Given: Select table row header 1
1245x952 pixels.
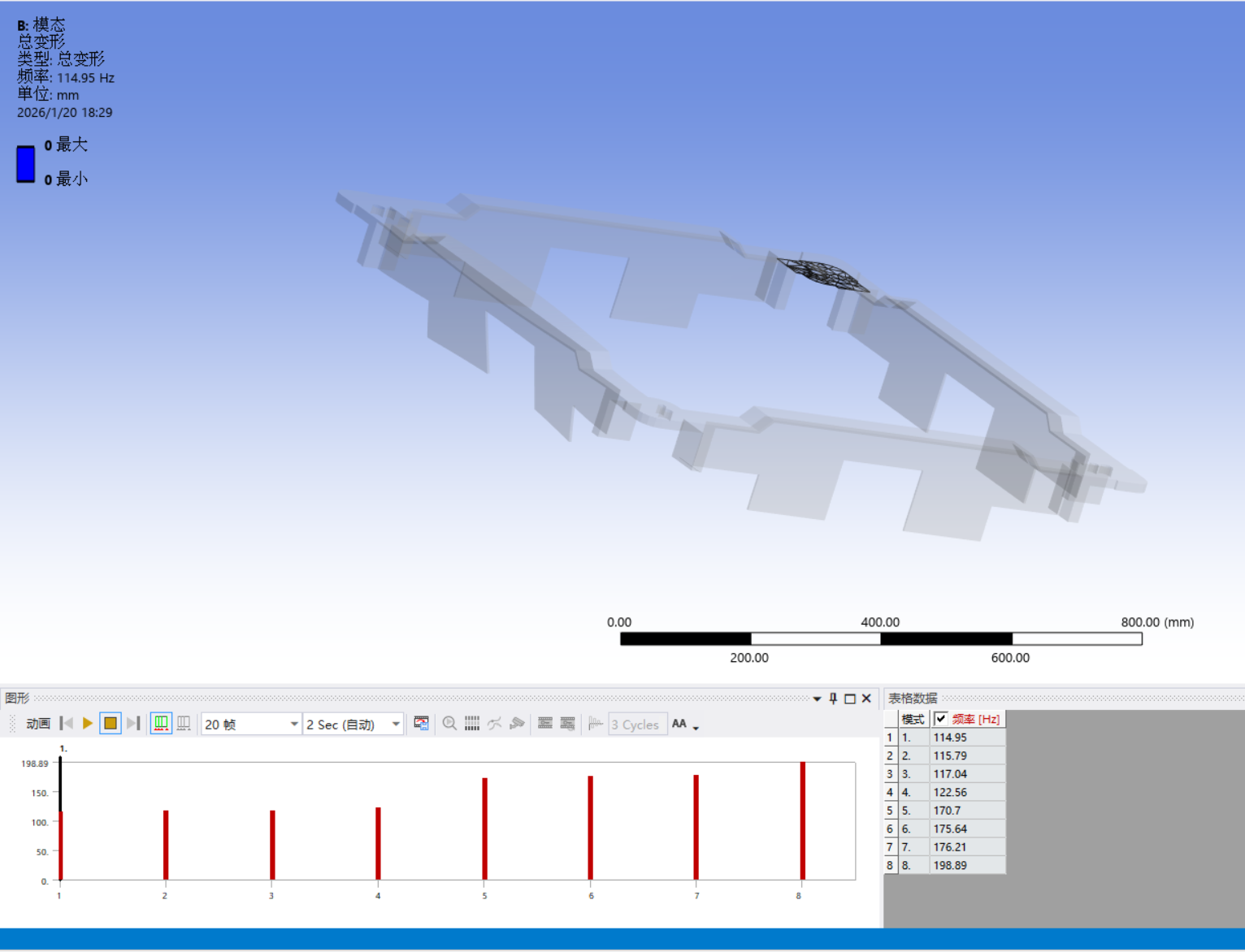Looking at the screenshot, I should [x=891, y=738].
